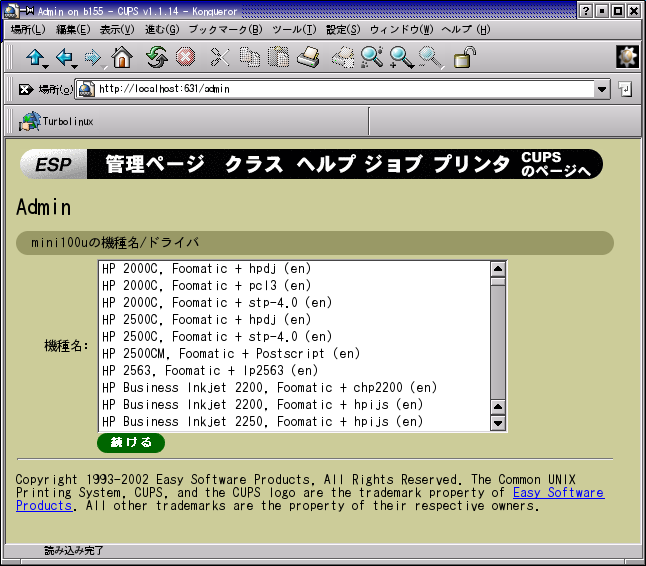The height and width of the screenshot is (566, 646).
Task: Open the Turbolinux bookmark
Action: coord(56,122)
